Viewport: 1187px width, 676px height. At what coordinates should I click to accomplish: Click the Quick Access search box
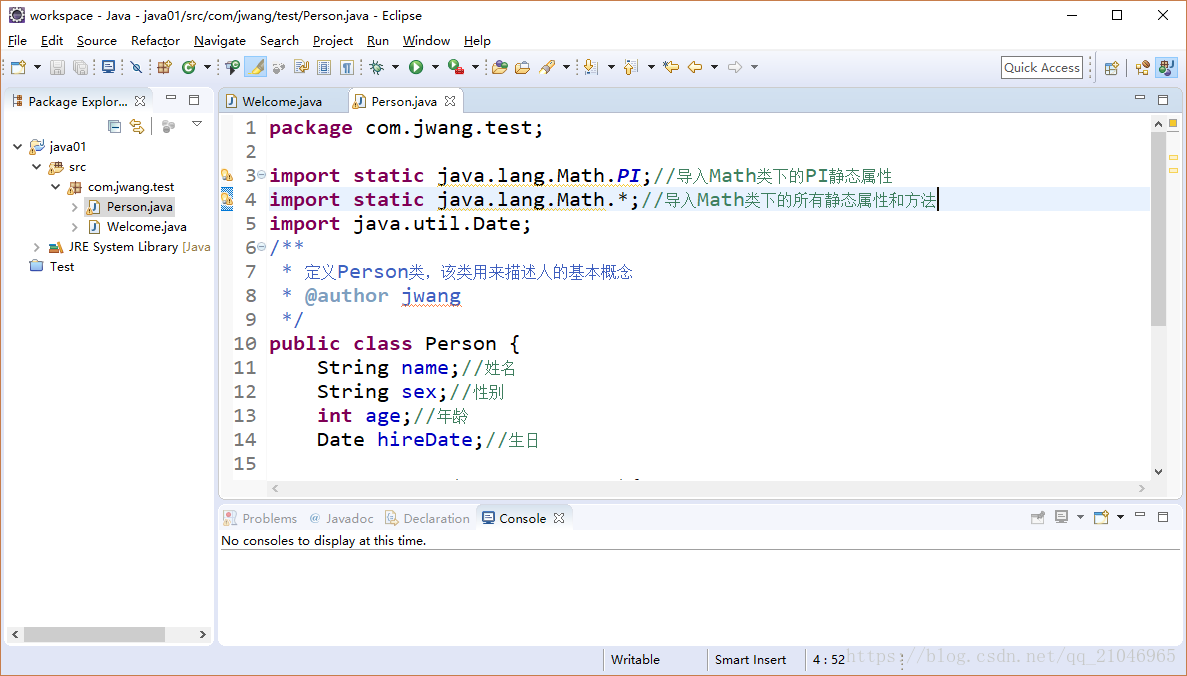pos(1042,67)
